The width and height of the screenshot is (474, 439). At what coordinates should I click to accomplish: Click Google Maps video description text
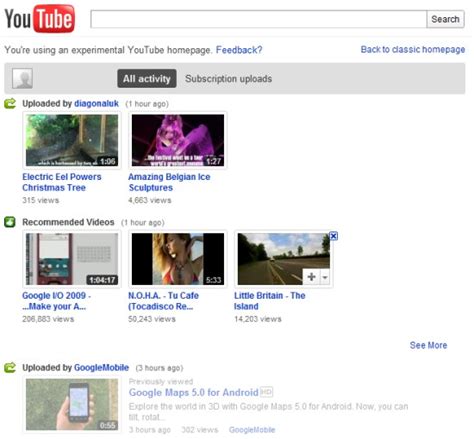[x=268, y=412]
